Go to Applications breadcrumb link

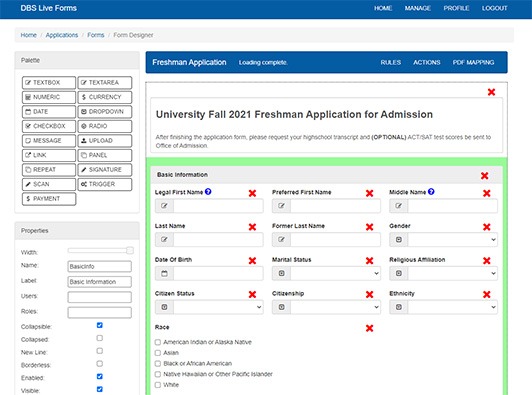tap(62, 35)
